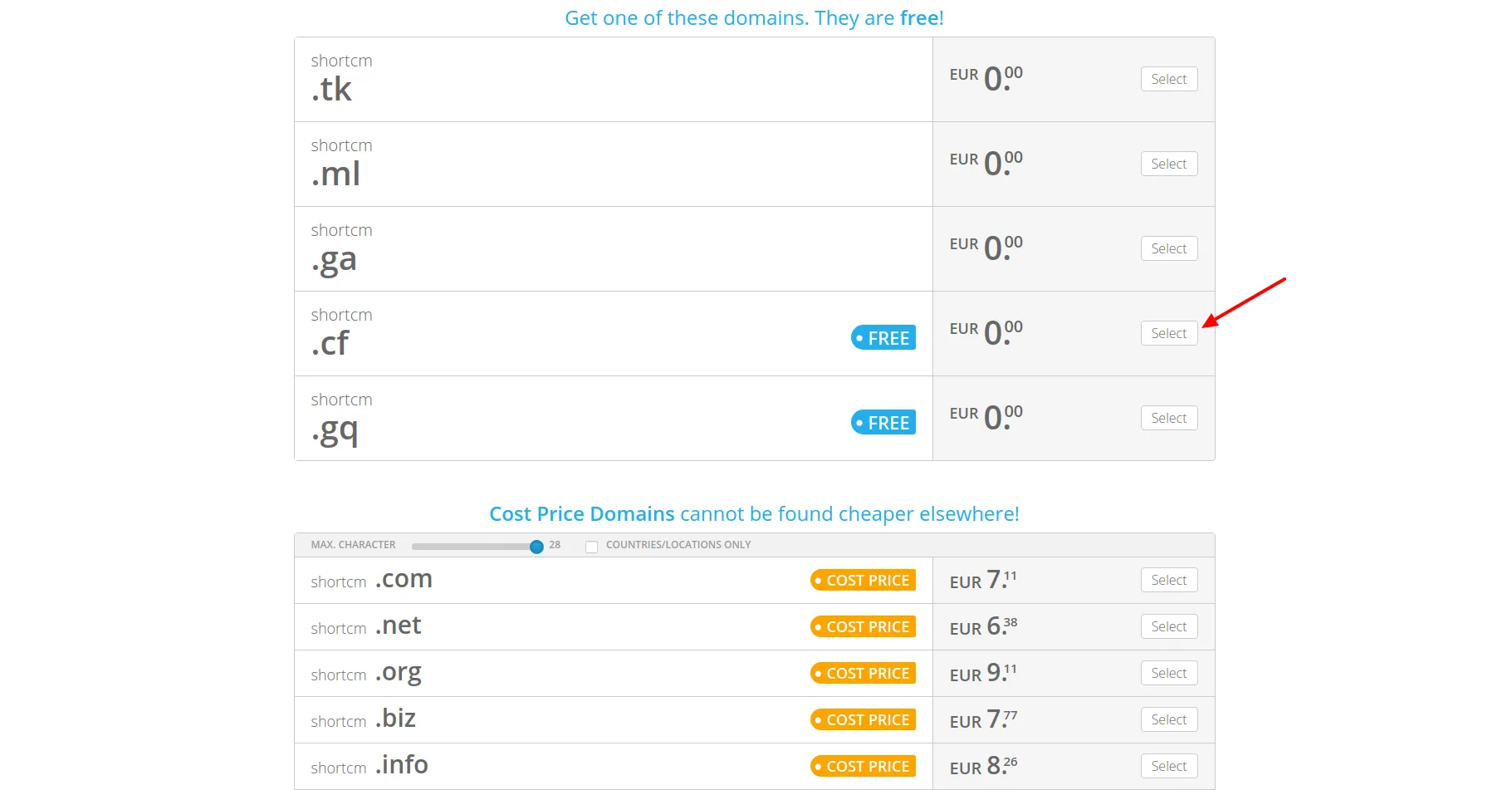The height and width of the screenshot is (790, 1512).
Task: Select the shortcm.net domain
Action: pos(1168,626)
